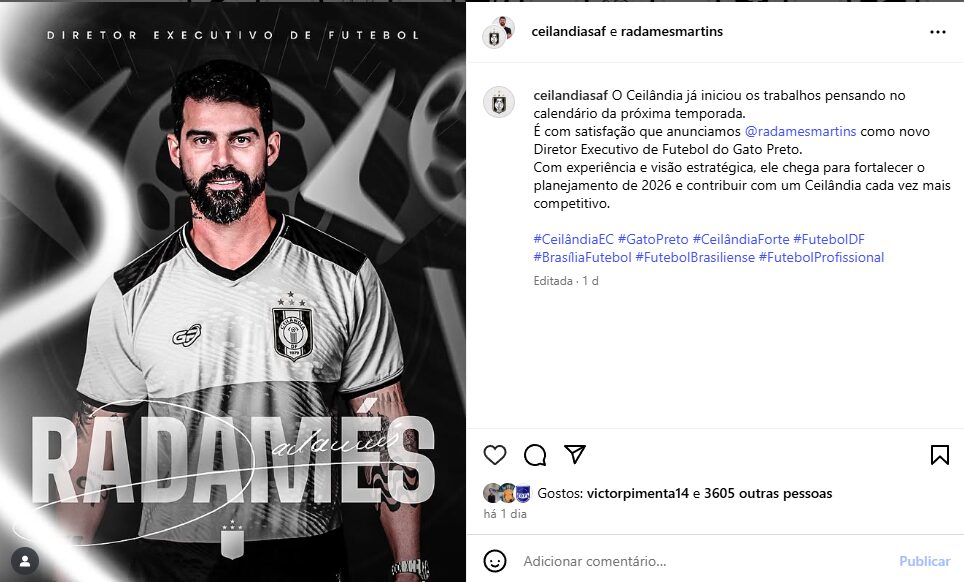Share the post via paper plane icon
964x582 pixels.
[x=575, y=454]
